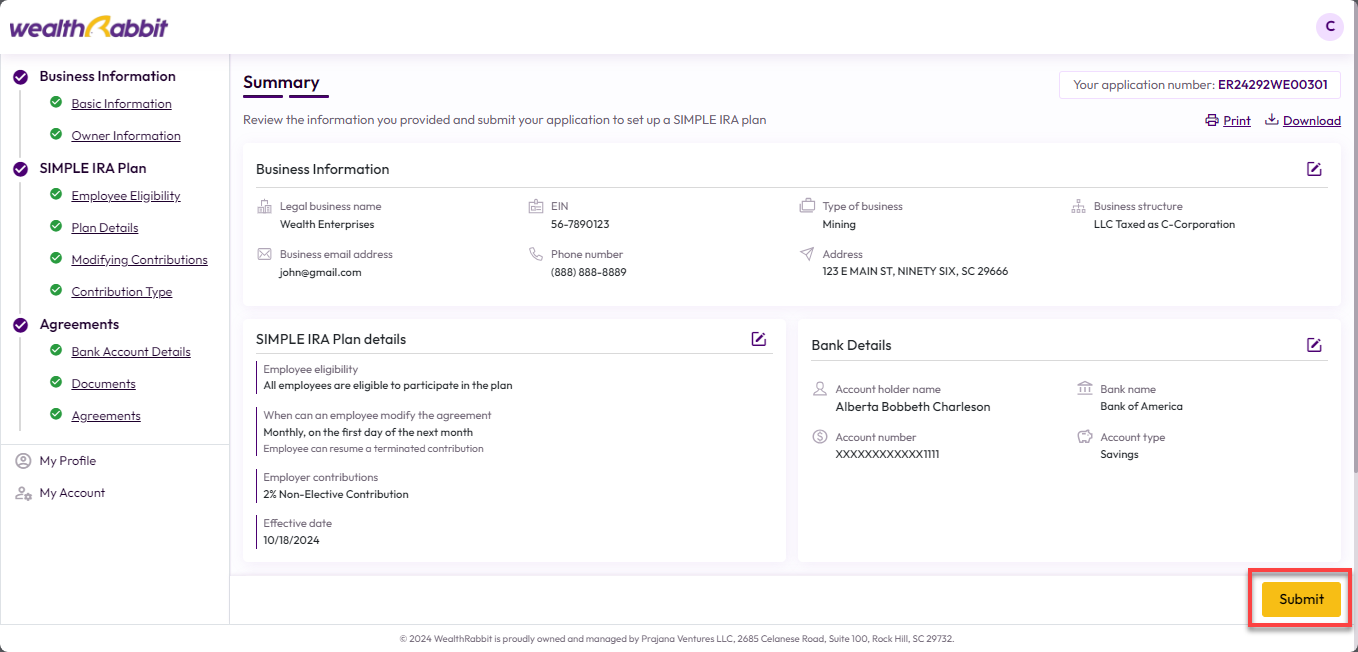Click the My Account gear-person icon
The image size is (1358, 652).
coord(23,493)
